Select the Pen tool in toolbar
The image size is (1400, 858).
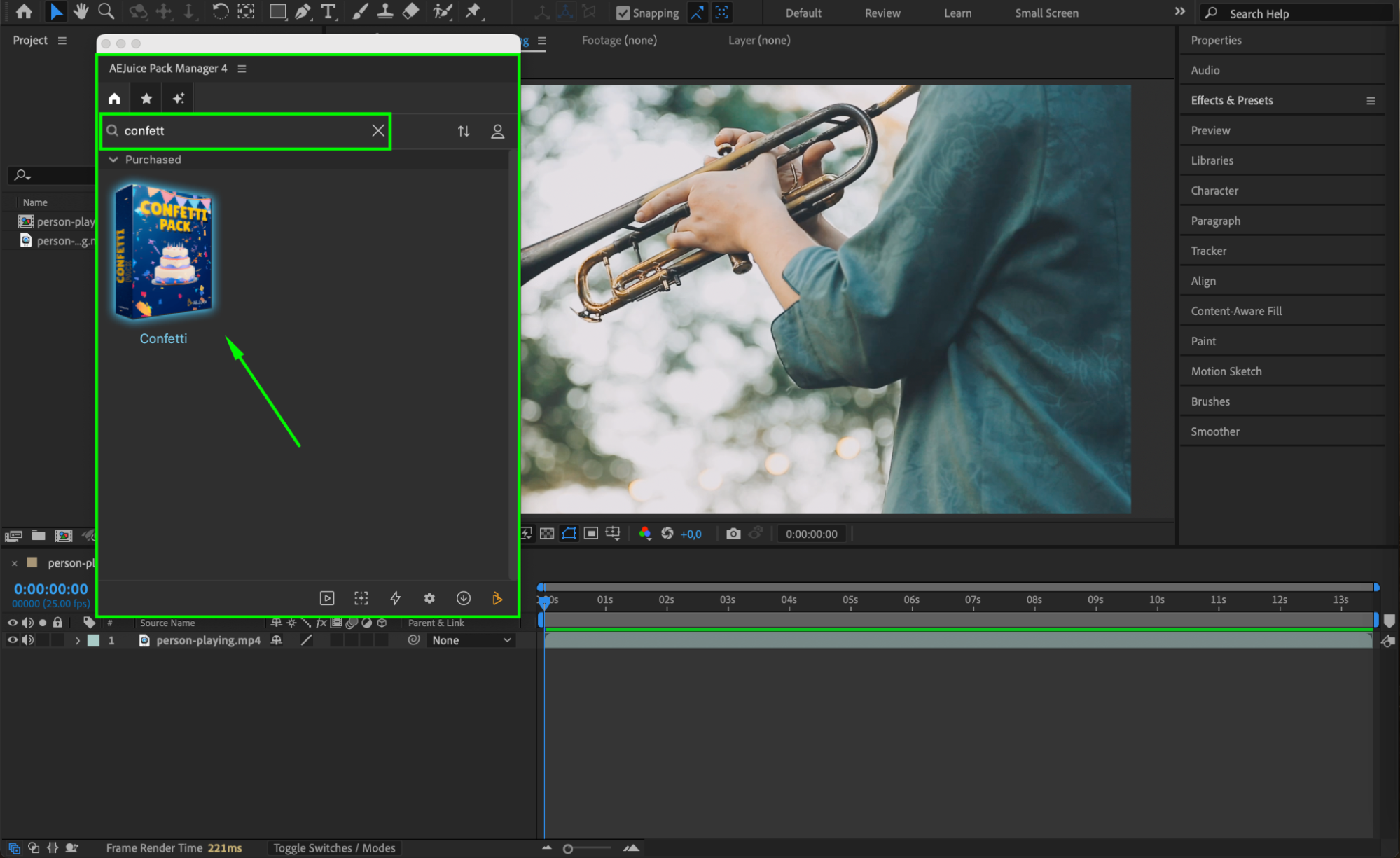303,11
